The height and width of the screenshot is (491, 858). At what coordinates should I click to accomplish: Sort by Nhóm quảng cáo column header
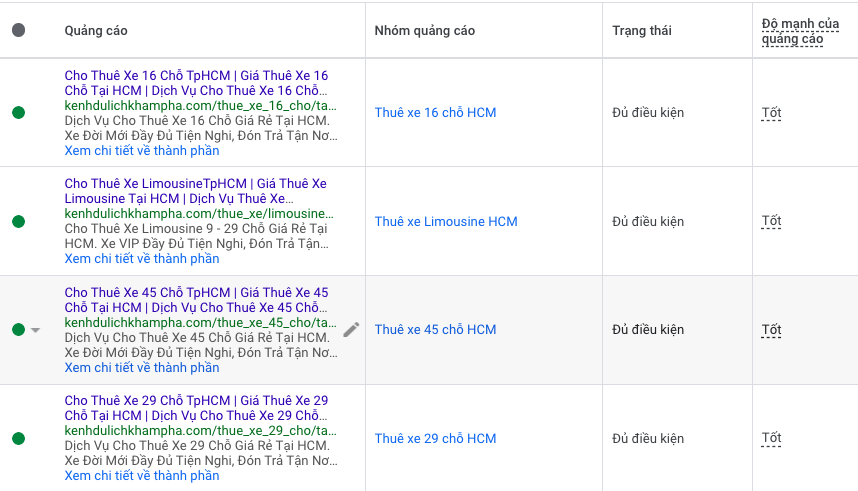click(424, 31)
